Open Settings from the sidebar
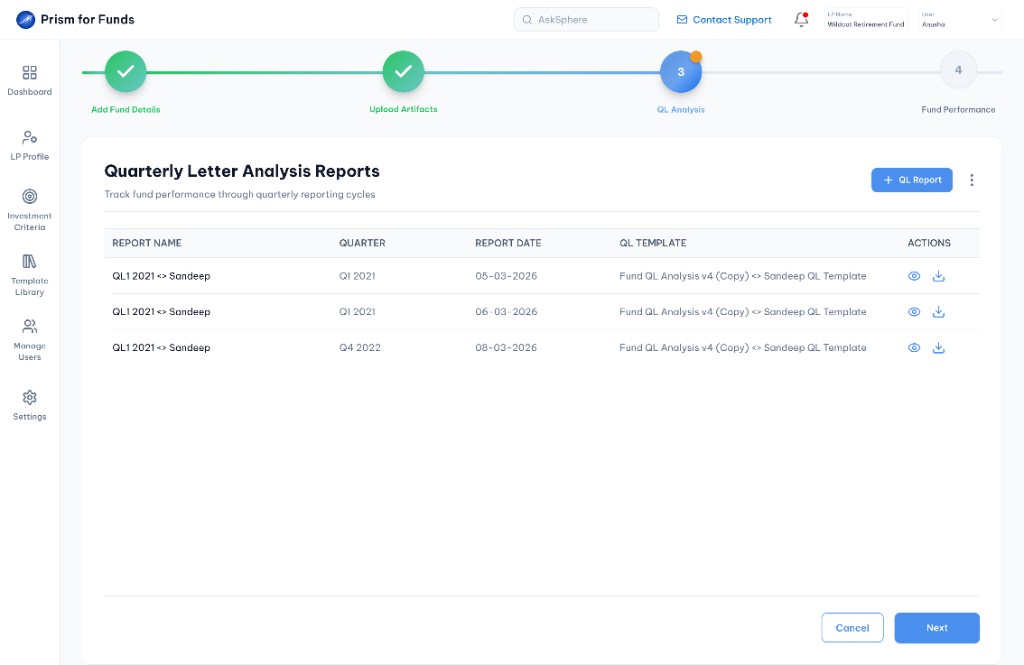The width and height of the screenshot is (1024, 665). click(x=29, y=405)
